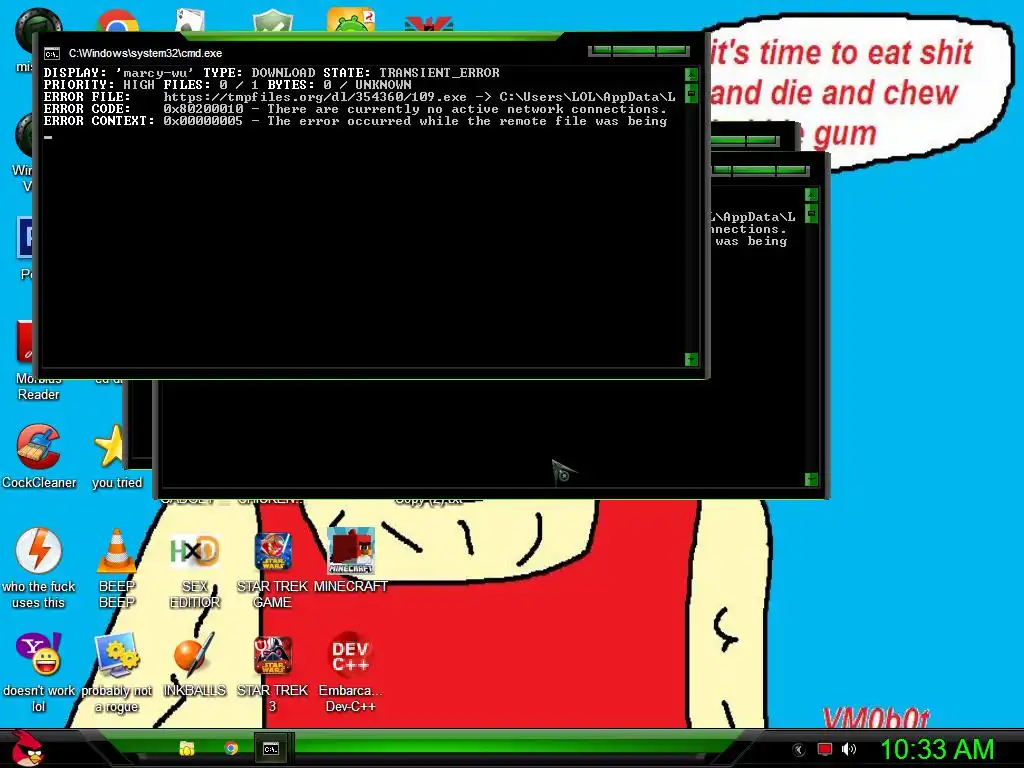Click the 'marcy-wu' display name text
The height and width of the screenshot is (768, 1024).
tap(154, 73)
